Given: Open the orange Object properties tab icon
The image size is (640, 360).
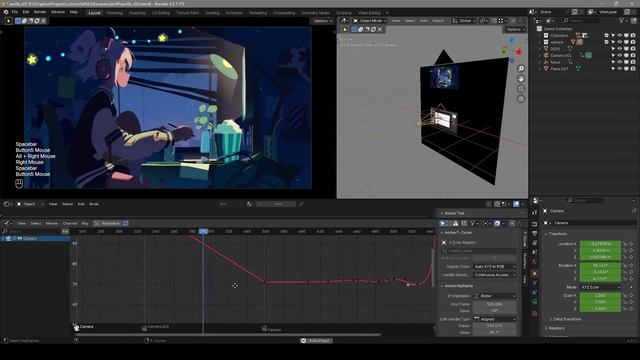Looking at the screenshot, I should 535,273.
